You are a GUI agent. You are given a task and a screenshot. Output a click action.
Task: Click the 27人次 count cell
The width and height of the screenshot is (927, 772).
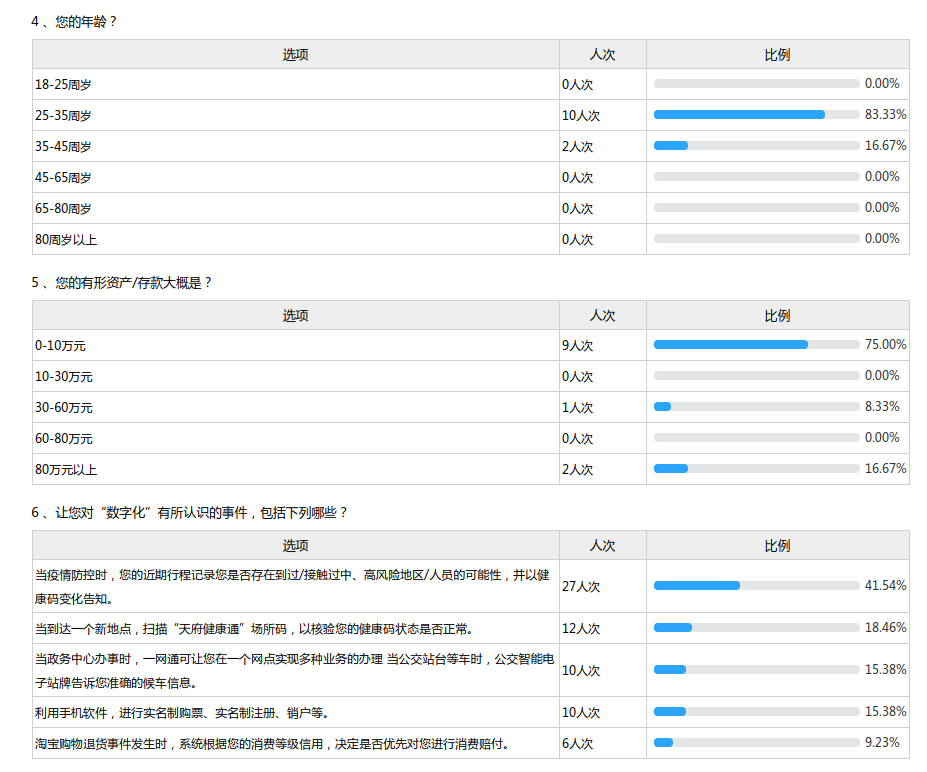click(581, 586)
